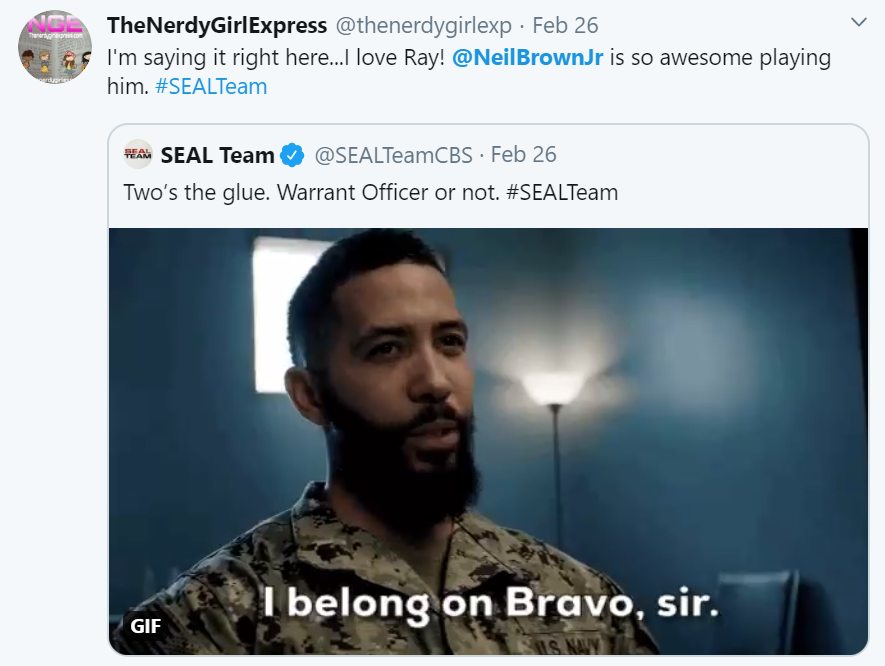Expand the tweet options chevron
885x666 pixels.
pos(858,22)
